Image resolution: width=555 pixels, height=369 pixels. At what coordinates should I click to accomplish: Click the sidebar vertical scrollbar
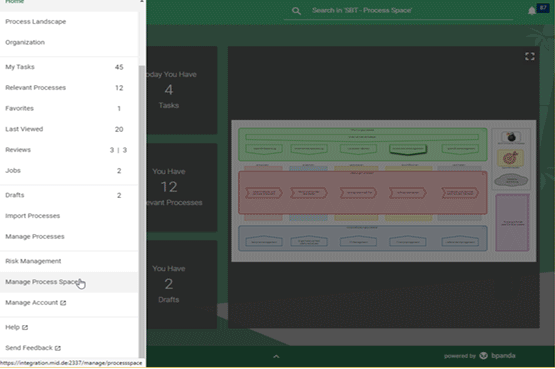142,212
